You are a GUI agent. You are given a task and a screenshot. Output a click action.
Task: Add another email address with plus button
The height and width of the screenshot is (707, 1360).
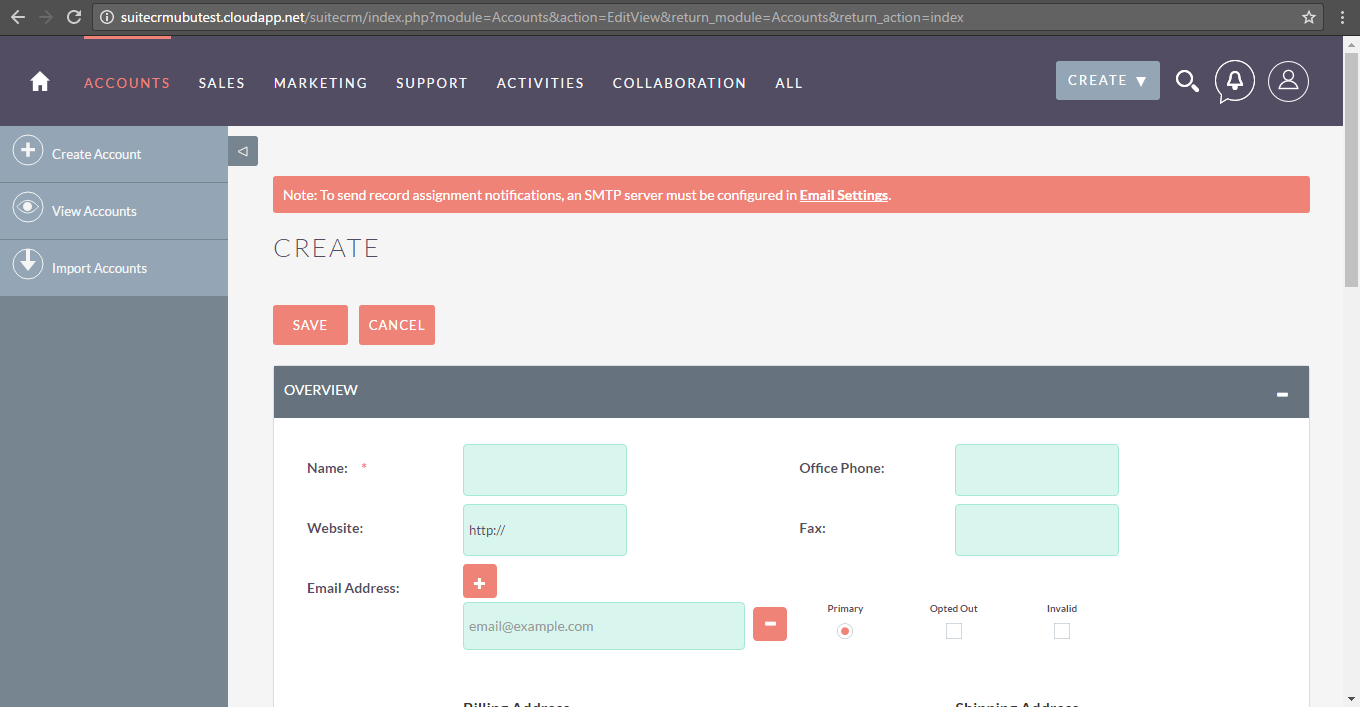(x=480, y=582)
